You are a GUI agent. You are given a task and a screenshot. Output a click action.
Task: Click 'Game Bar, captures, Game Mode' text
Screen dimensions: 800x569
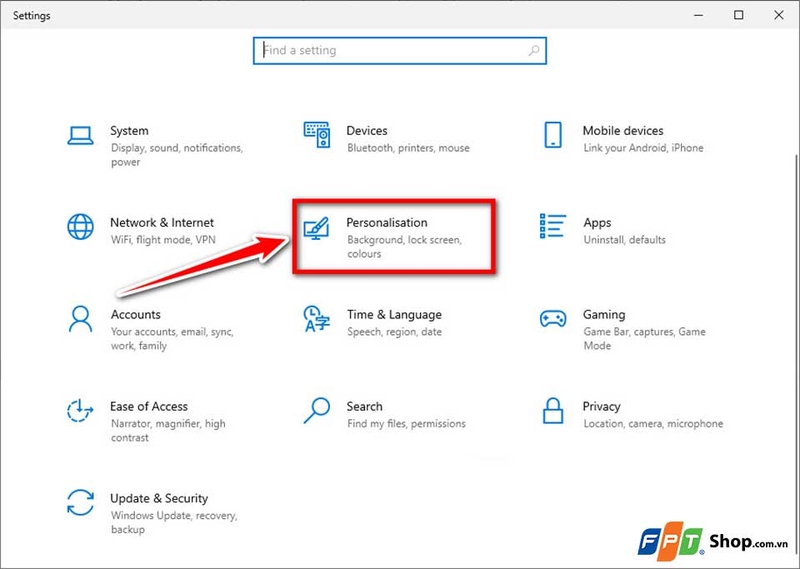(644, 339)
